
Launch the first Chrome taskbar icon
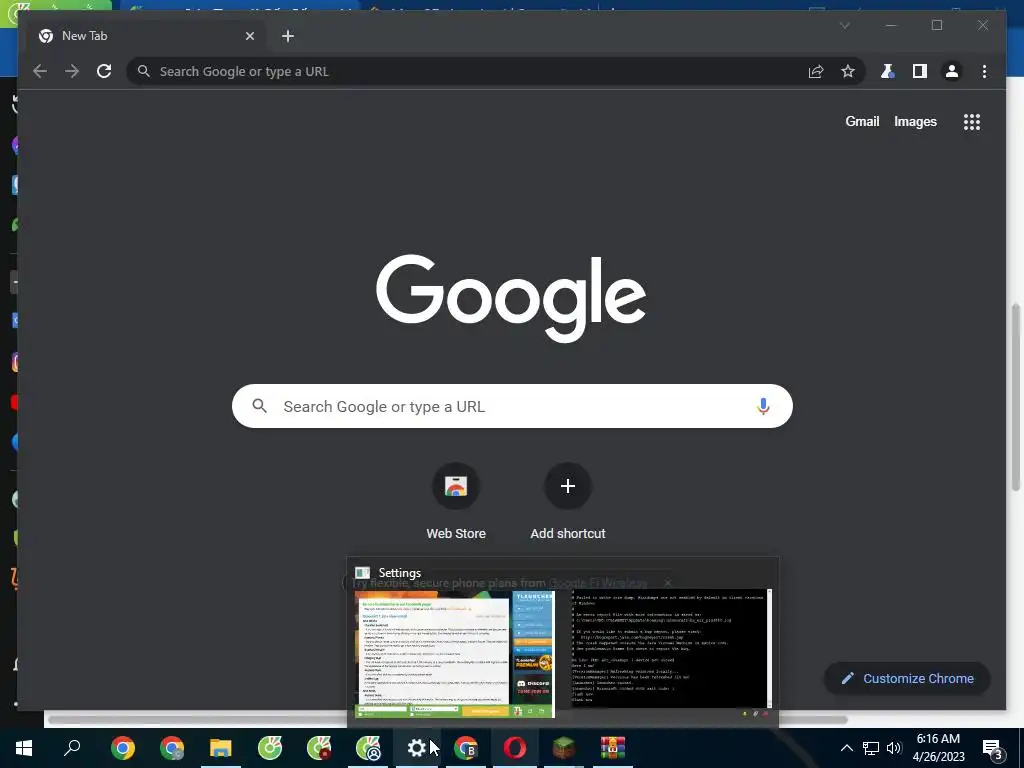122,748
